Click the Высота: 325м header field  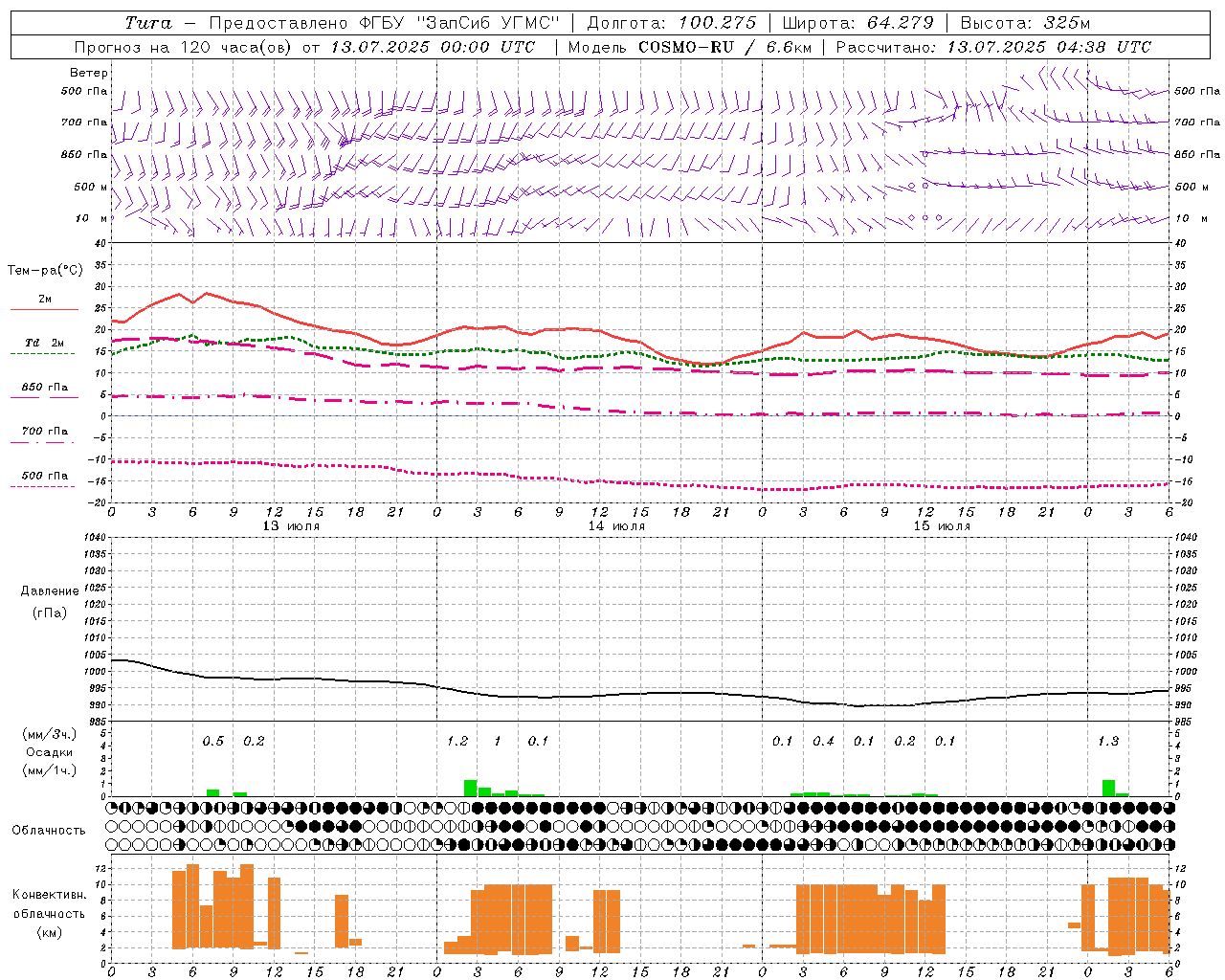(1025, 23)
